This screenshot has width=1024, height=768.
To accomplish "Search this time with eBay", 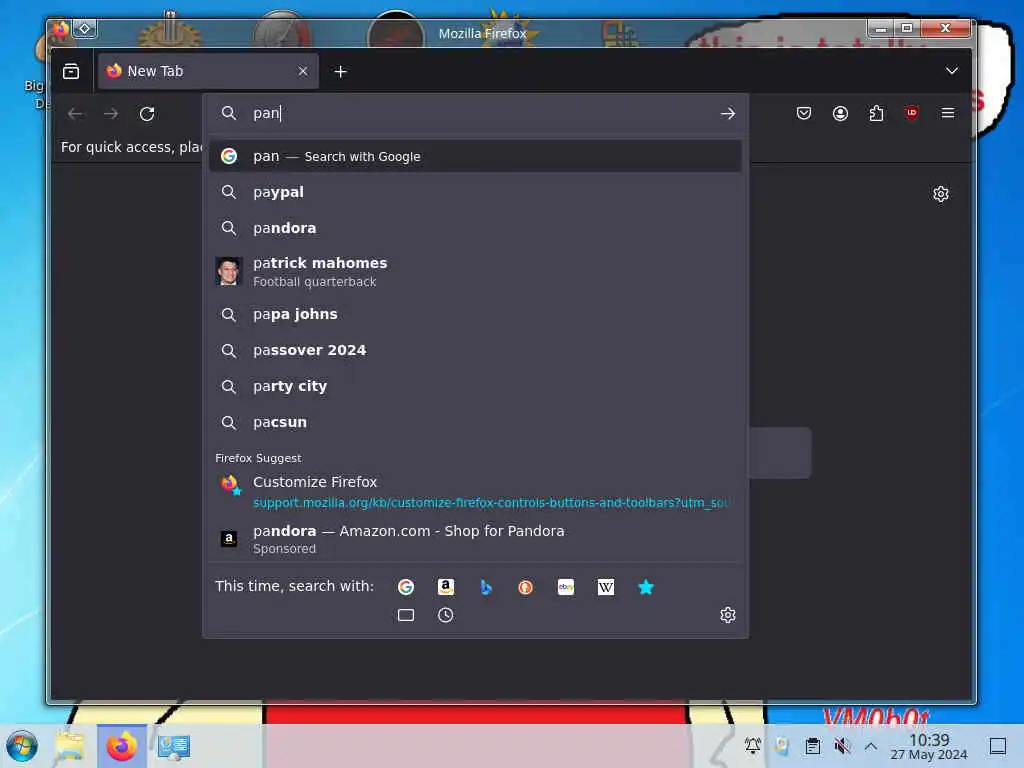I will tap(566, 587).
